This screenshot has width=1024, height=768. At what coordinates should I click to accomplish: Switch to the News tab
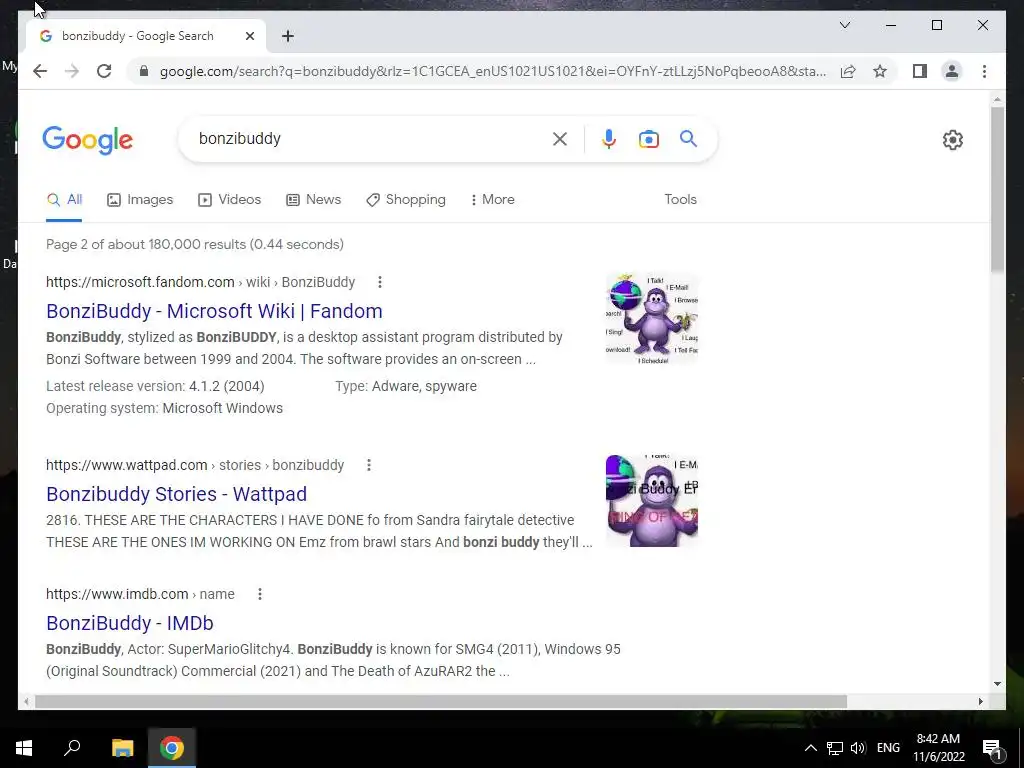(313, 200)
